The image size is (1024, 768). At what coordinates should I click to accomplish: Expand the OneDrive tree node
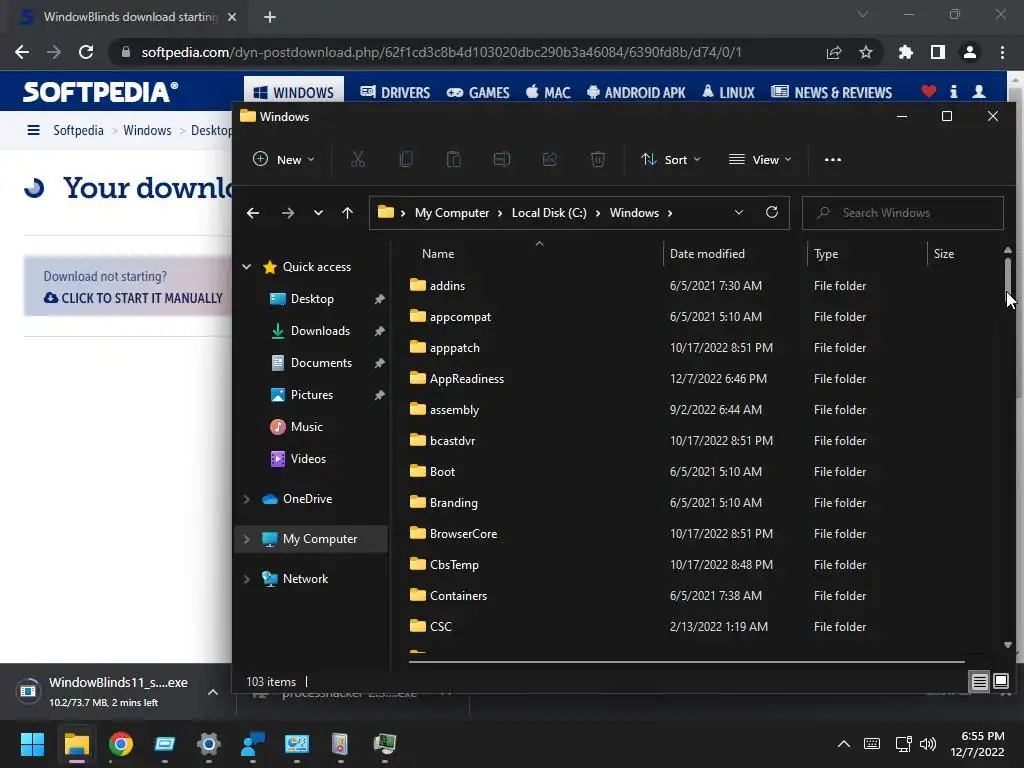[247, 499]
